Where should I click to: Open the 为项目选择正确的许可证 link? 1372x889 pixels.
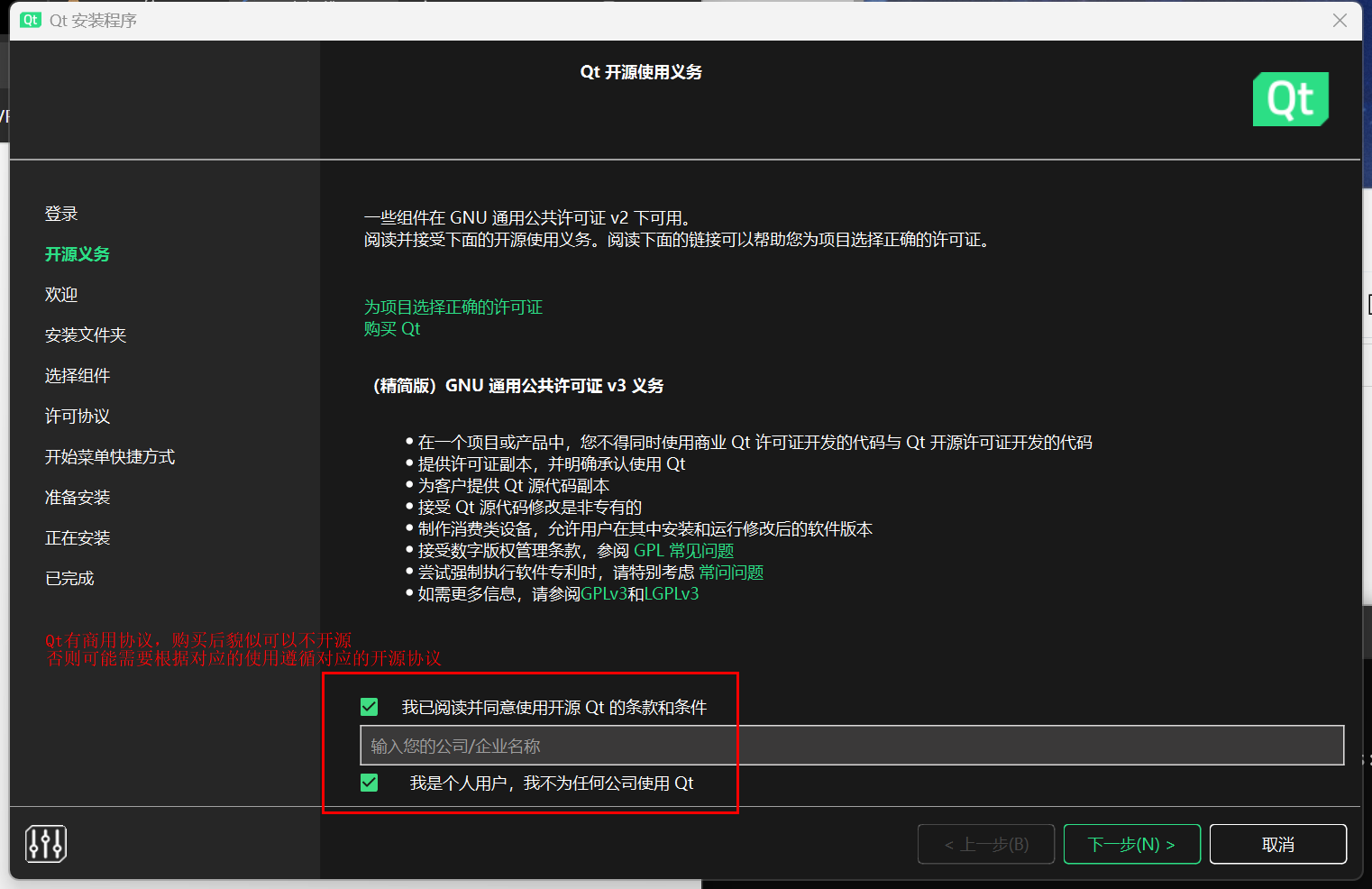453,307
